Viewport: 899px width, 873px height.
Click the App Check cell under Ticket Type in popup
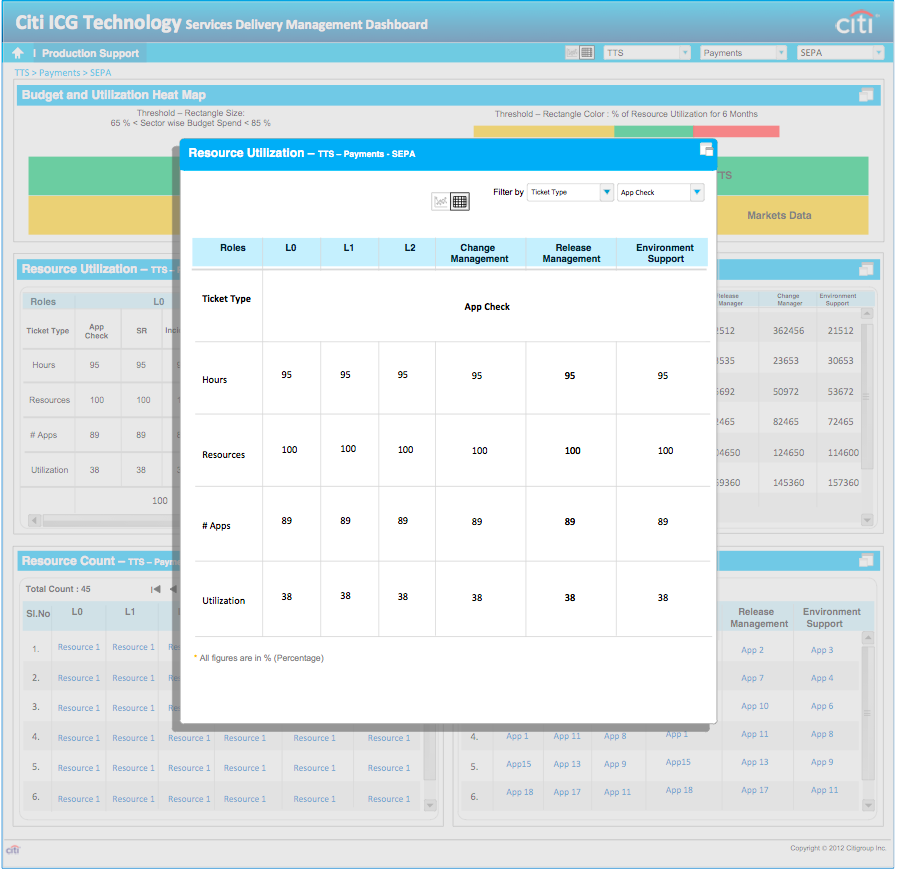(487, 307)
